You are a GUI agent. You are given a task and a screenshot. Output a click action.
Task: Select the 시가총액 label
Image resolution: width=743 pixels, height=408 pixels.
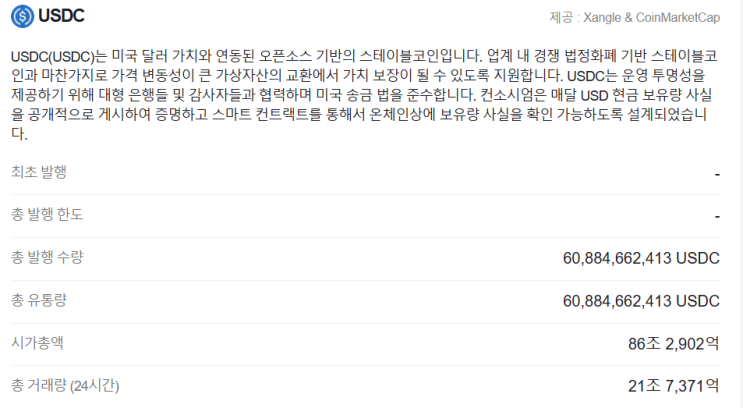[37, 343]
